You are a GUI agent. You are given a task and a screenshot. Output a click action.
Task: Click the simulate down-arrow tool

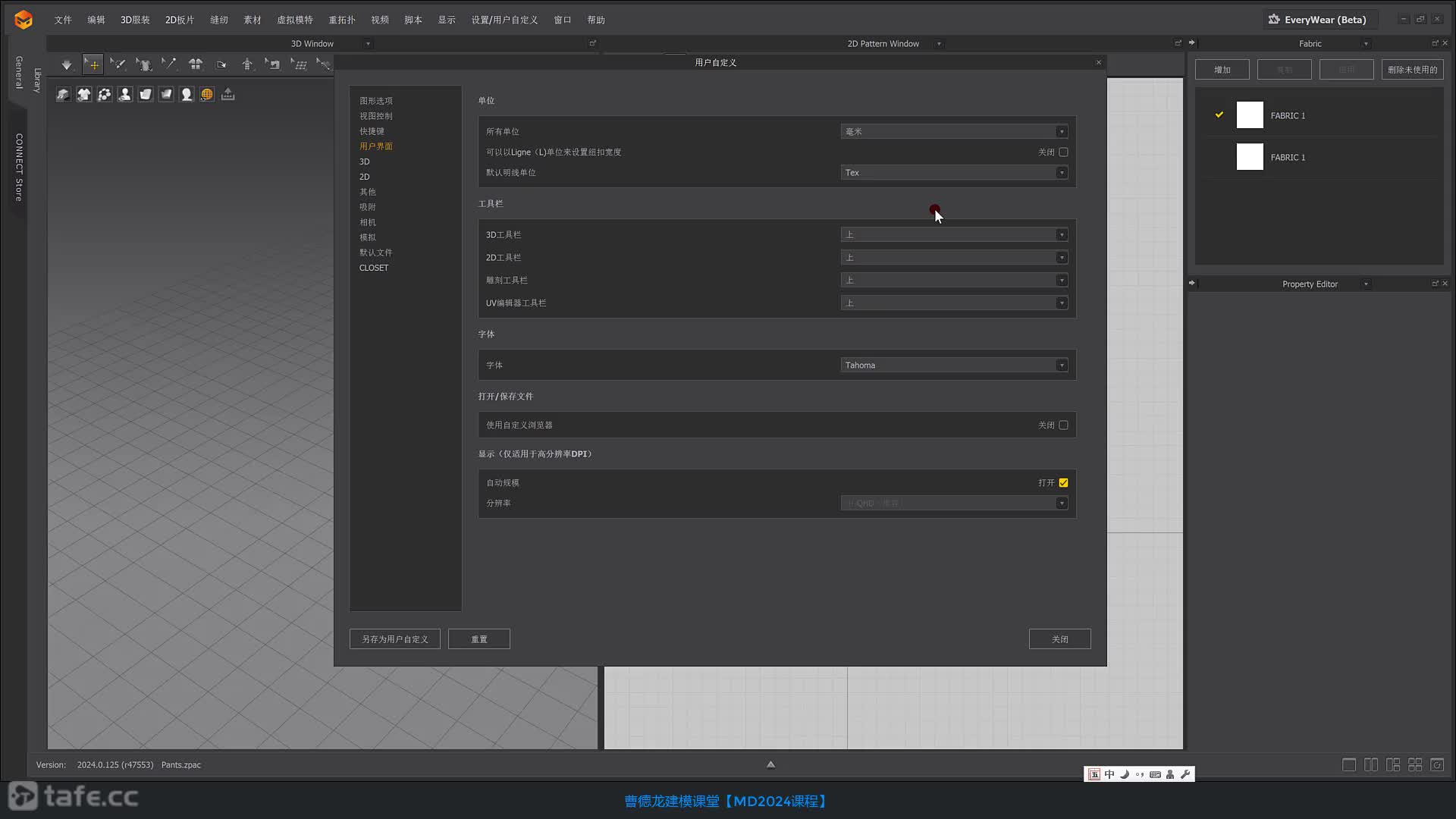(x=67, y=65)
